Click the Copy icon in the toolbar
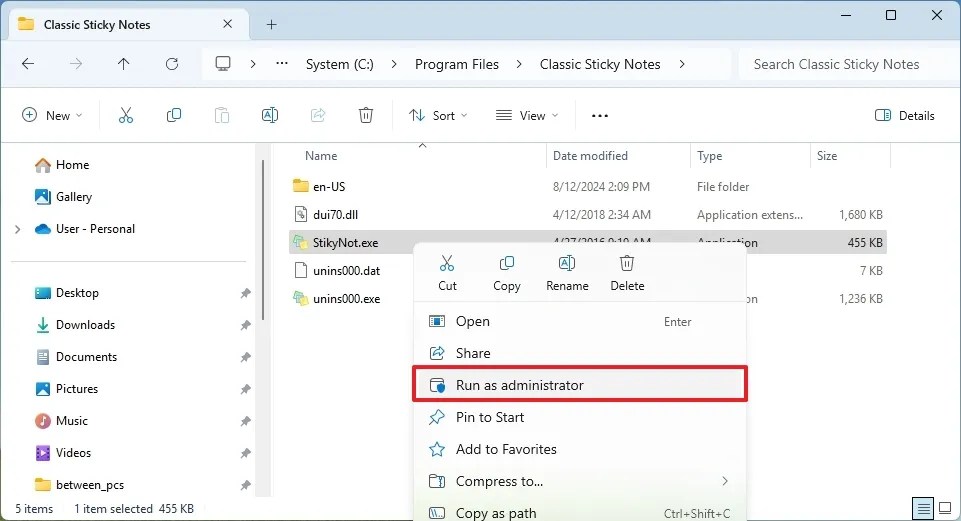The height and width of the screenshot is (521, 961). coord(174,115)
